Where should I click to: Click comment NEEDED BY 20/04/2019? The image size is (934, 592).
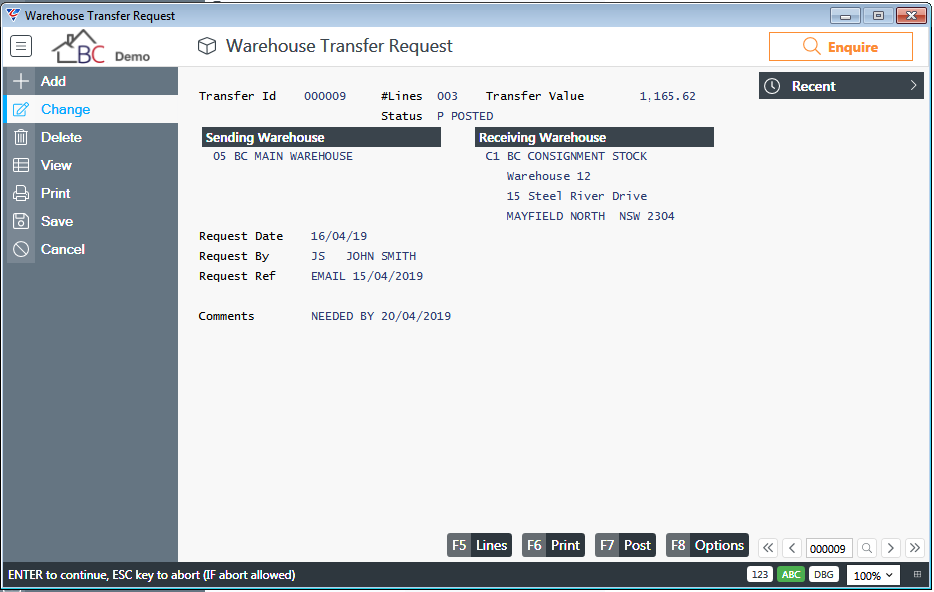(x=381, y=316)
